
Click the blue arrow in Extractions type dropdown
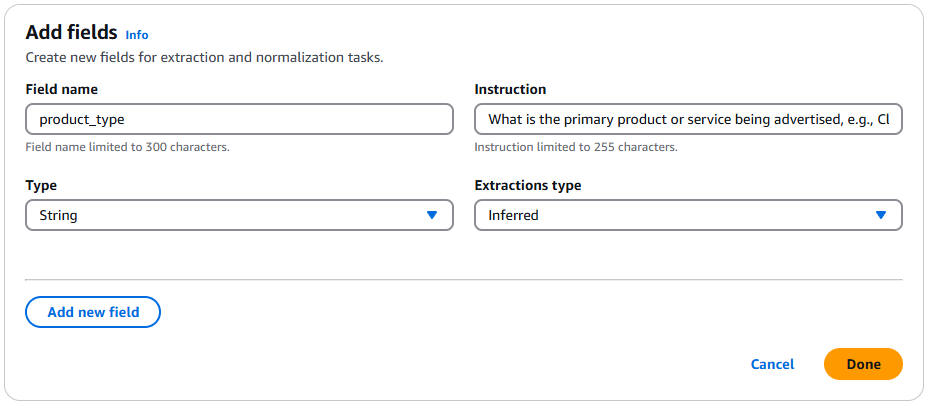coord(881,215)
